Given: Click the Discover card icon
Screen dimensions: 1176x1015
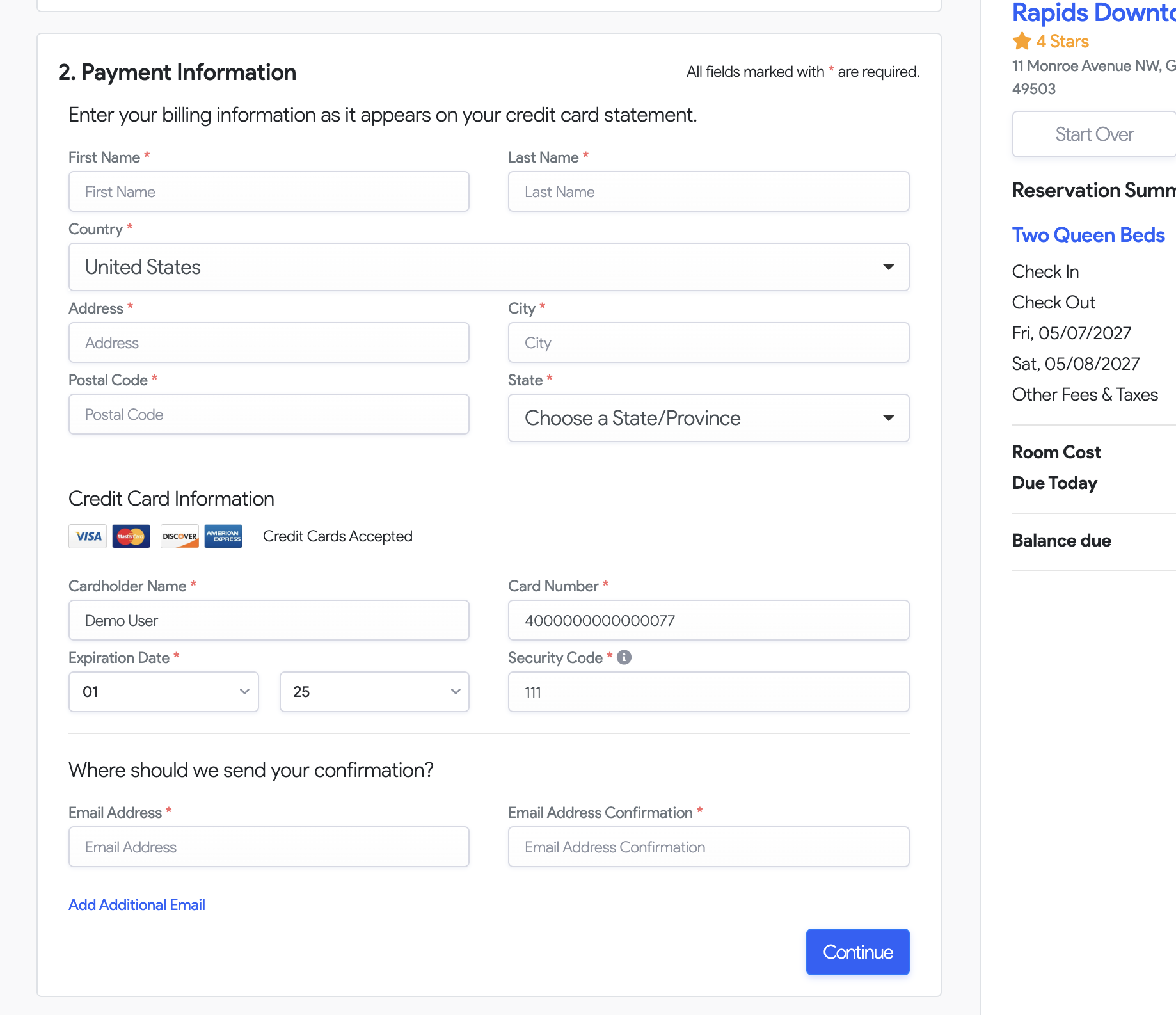Looking at the screenshot, I should [x=180, y=536].
